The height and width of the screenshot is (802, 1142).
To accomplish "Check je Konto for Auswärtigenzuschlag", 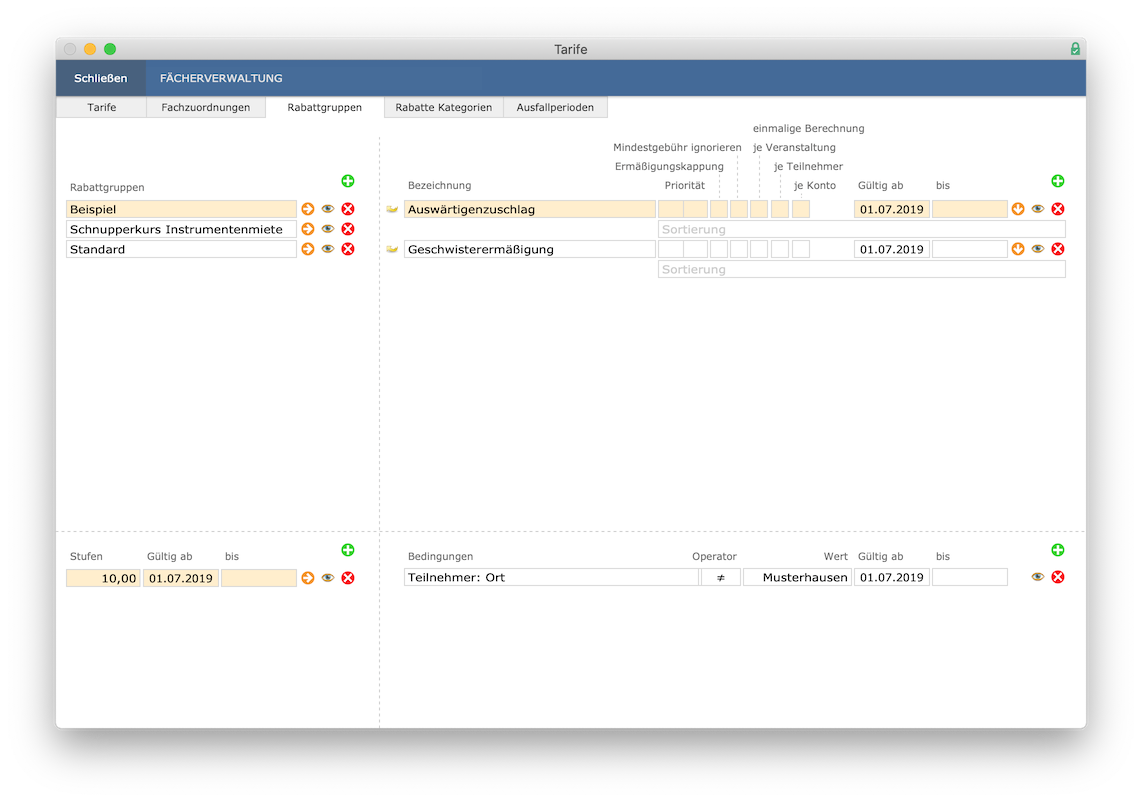I will [800, 209].
